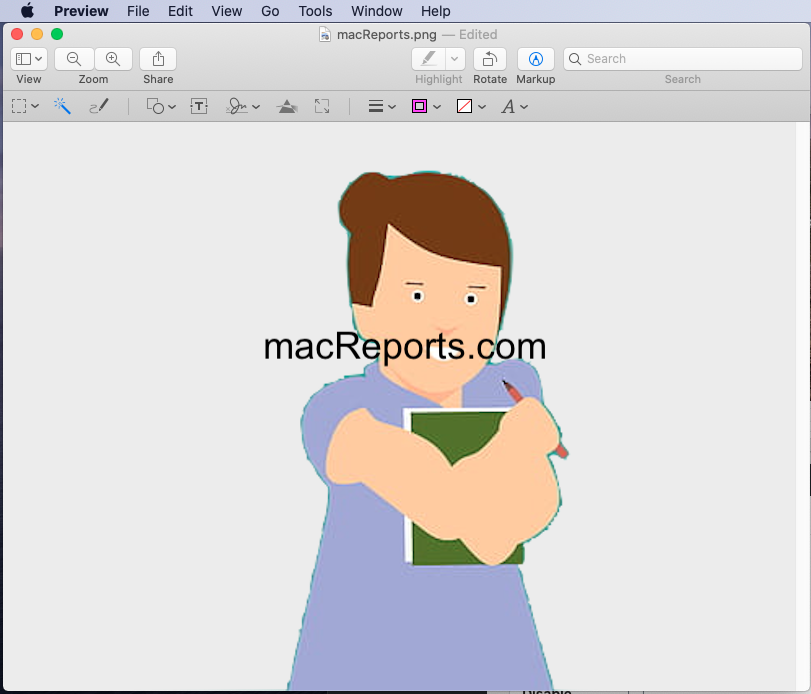Click the Highlight pen button
The width and height of the screenshot is (811, 694).
[428, 59]
